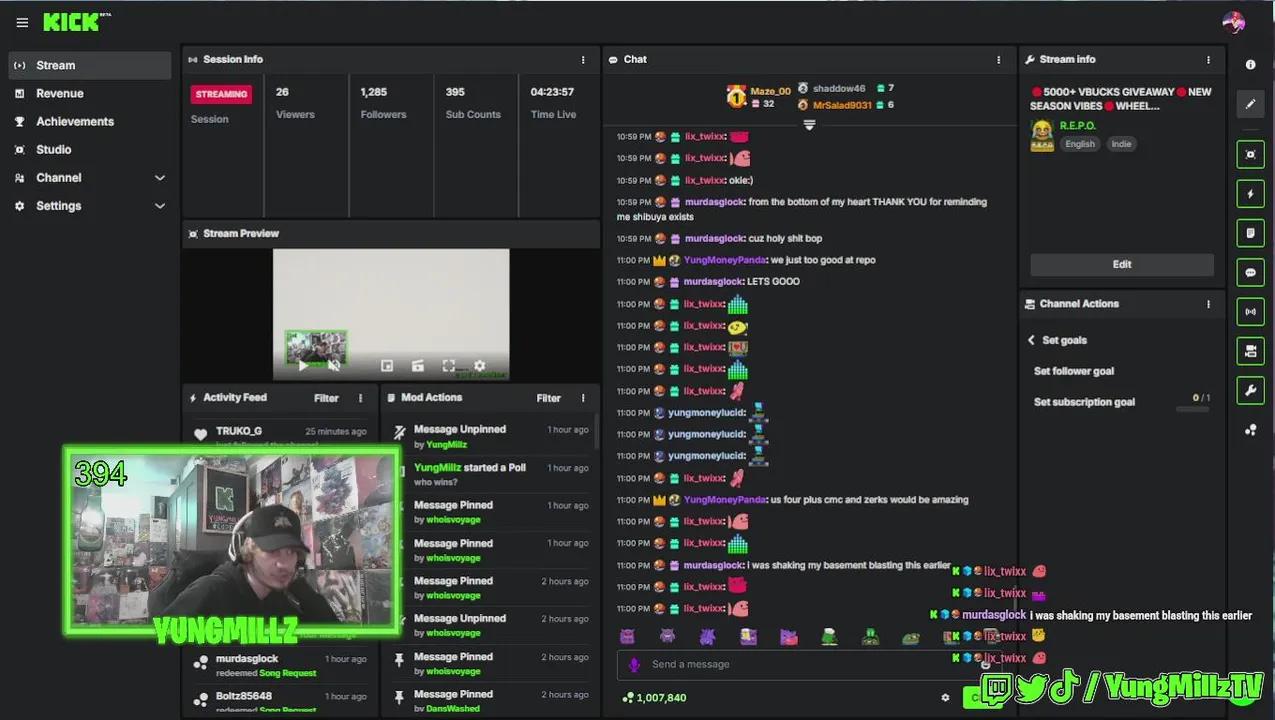This screenshot has width=1275, height=720.
Task: Expand the Channel sidebar menu
Action: (159, 178)
